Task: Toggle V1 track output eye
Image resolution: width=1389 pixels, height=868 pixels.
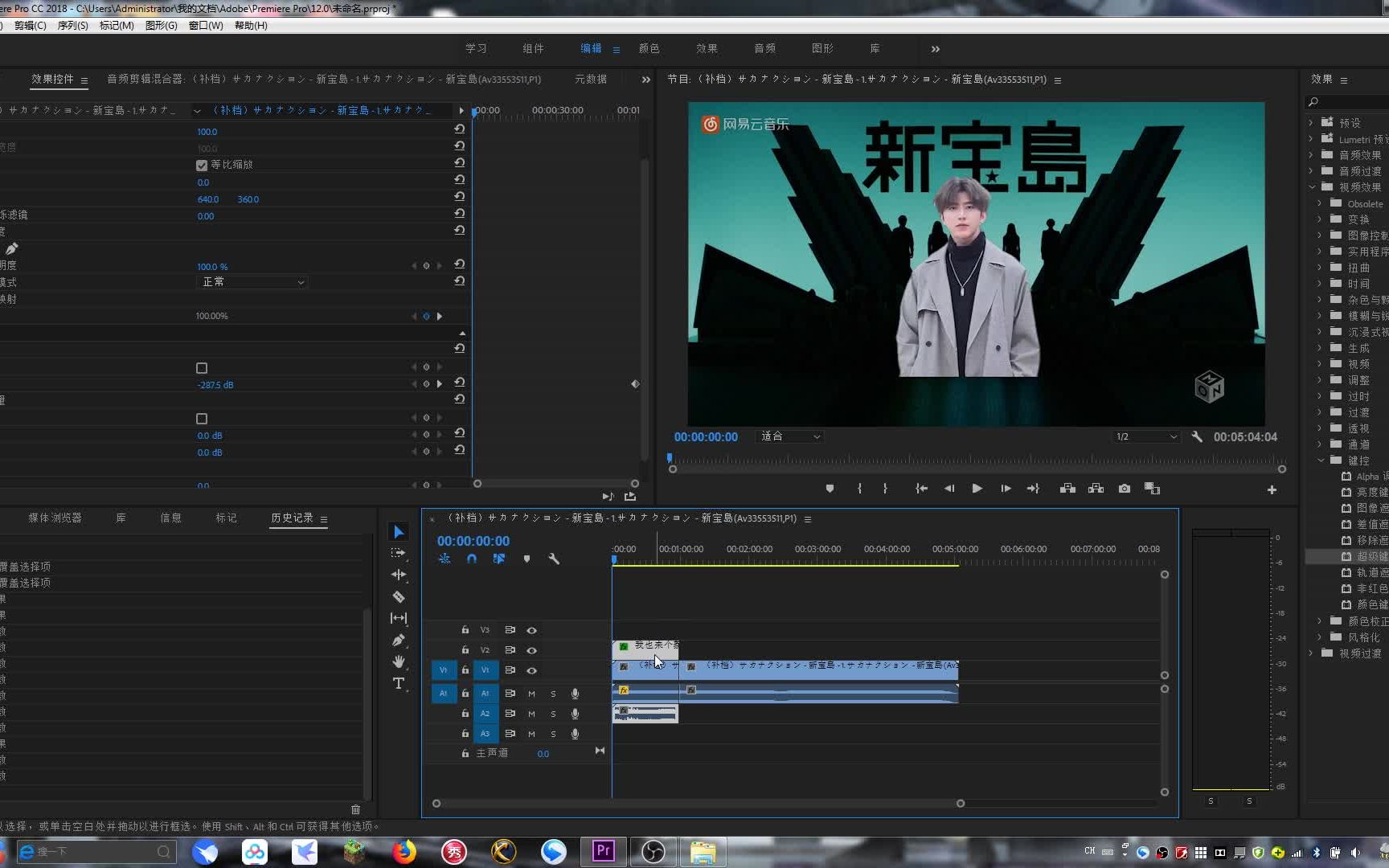Action: coord(531,670)
